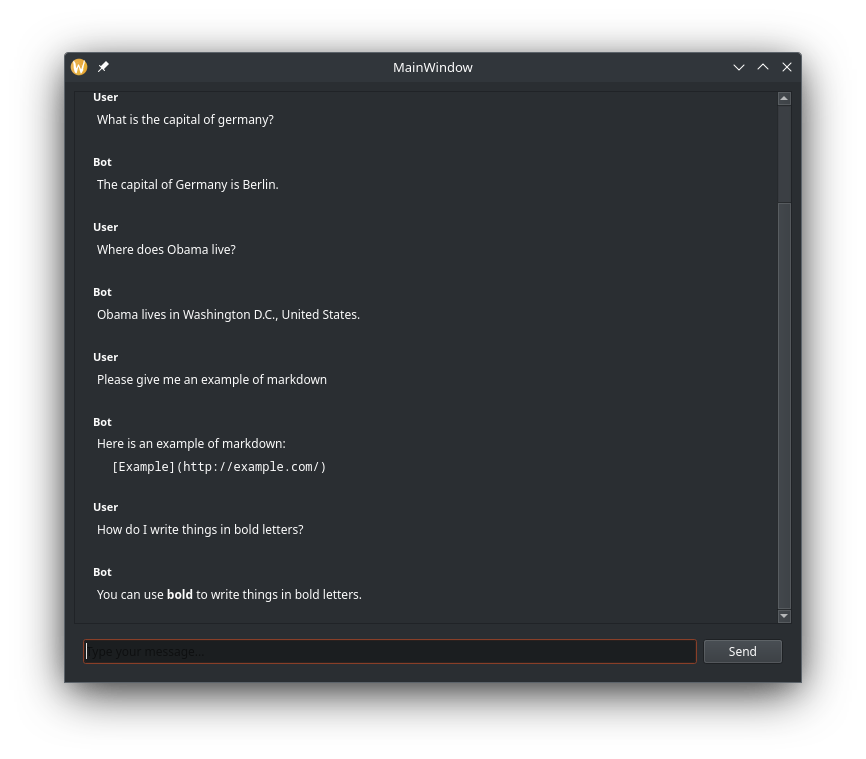Select the MainWindow title text
This screenshot has width=866, height=759.
[x=432, y=67]
